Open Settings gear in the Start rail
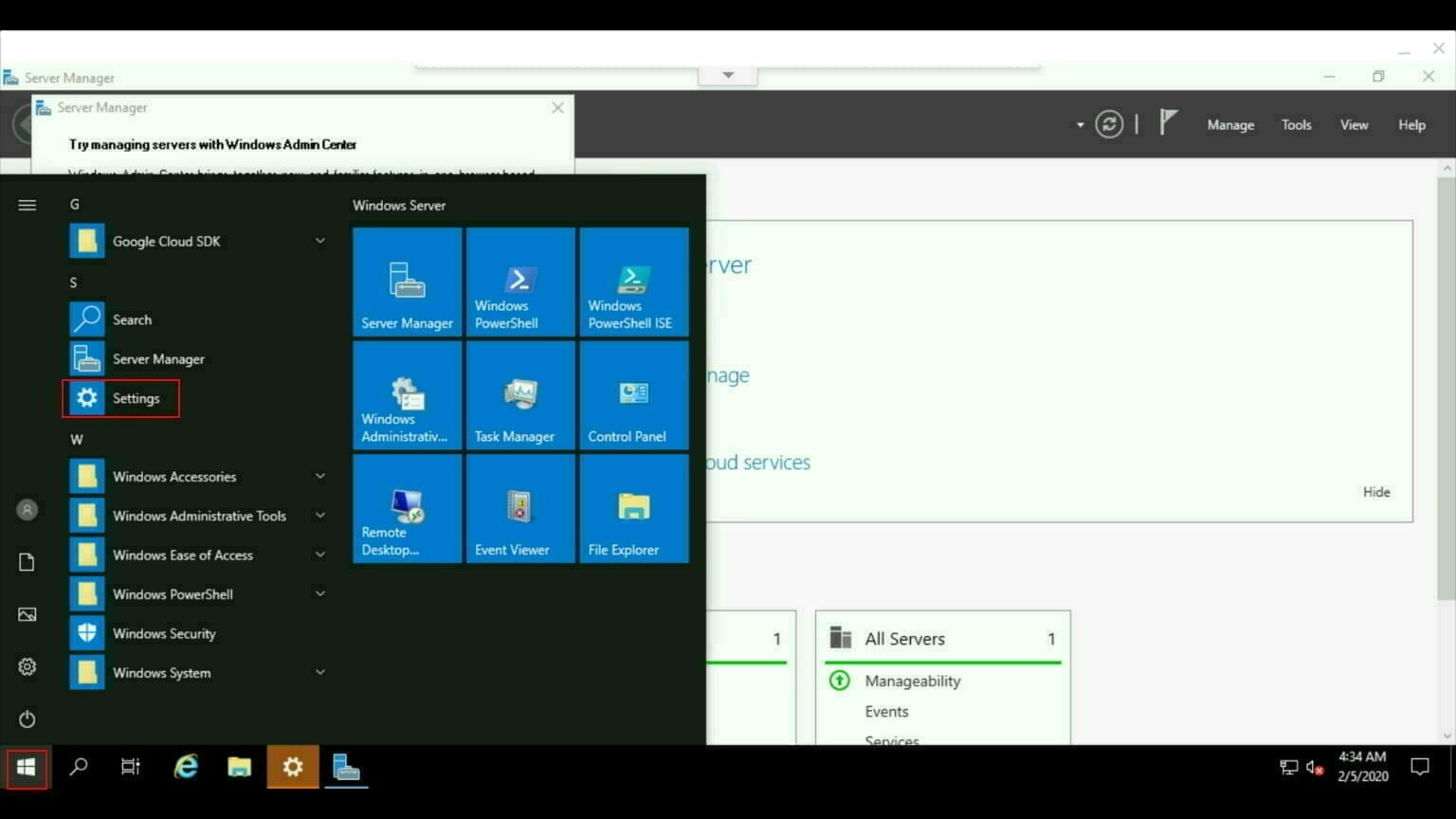 [x=27, y=666]
